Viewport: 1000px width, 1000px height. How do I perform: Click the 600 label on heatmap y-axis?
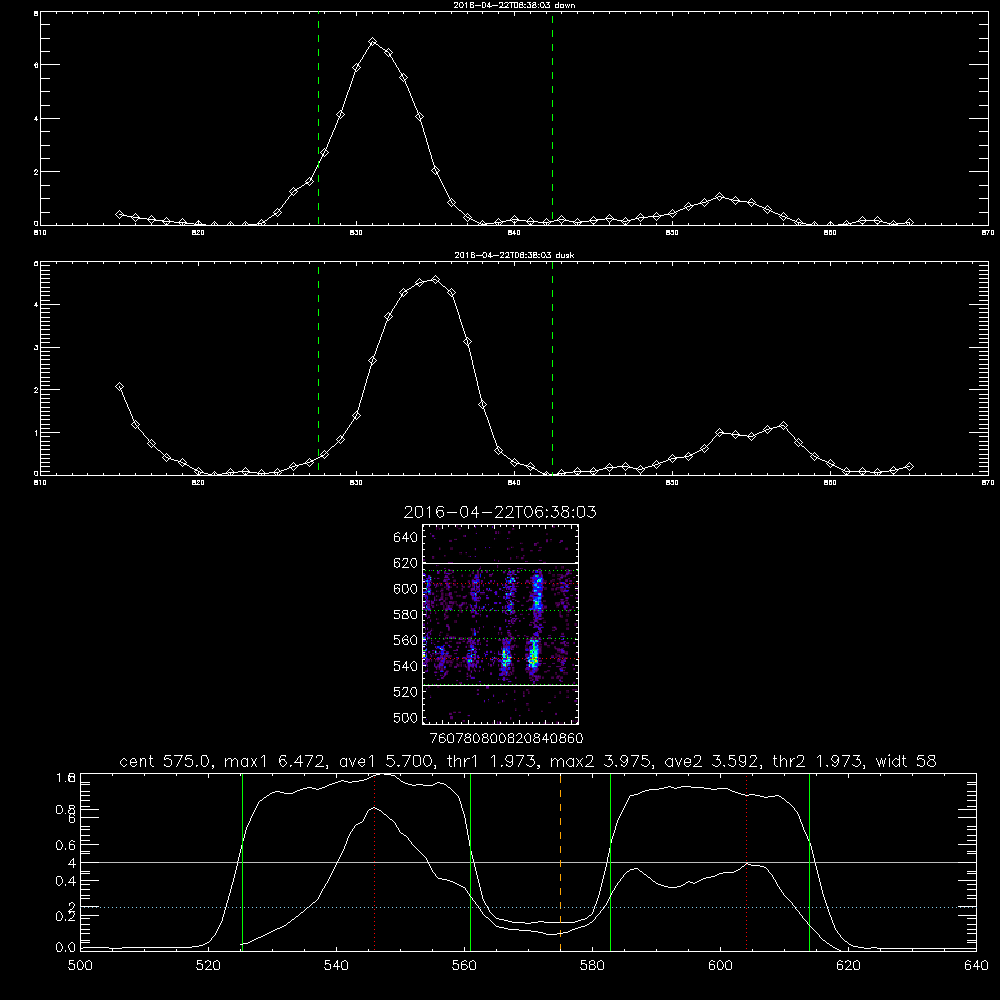point(405,589)
